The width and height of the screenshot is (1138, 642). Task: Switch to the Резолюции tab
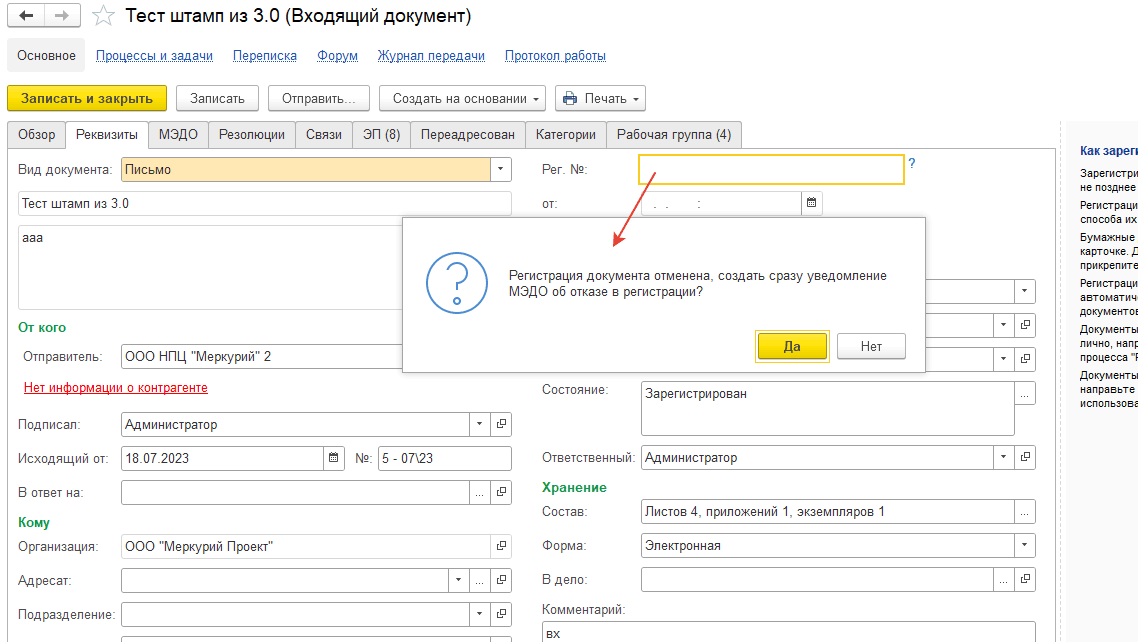click(x=252, y=135)
